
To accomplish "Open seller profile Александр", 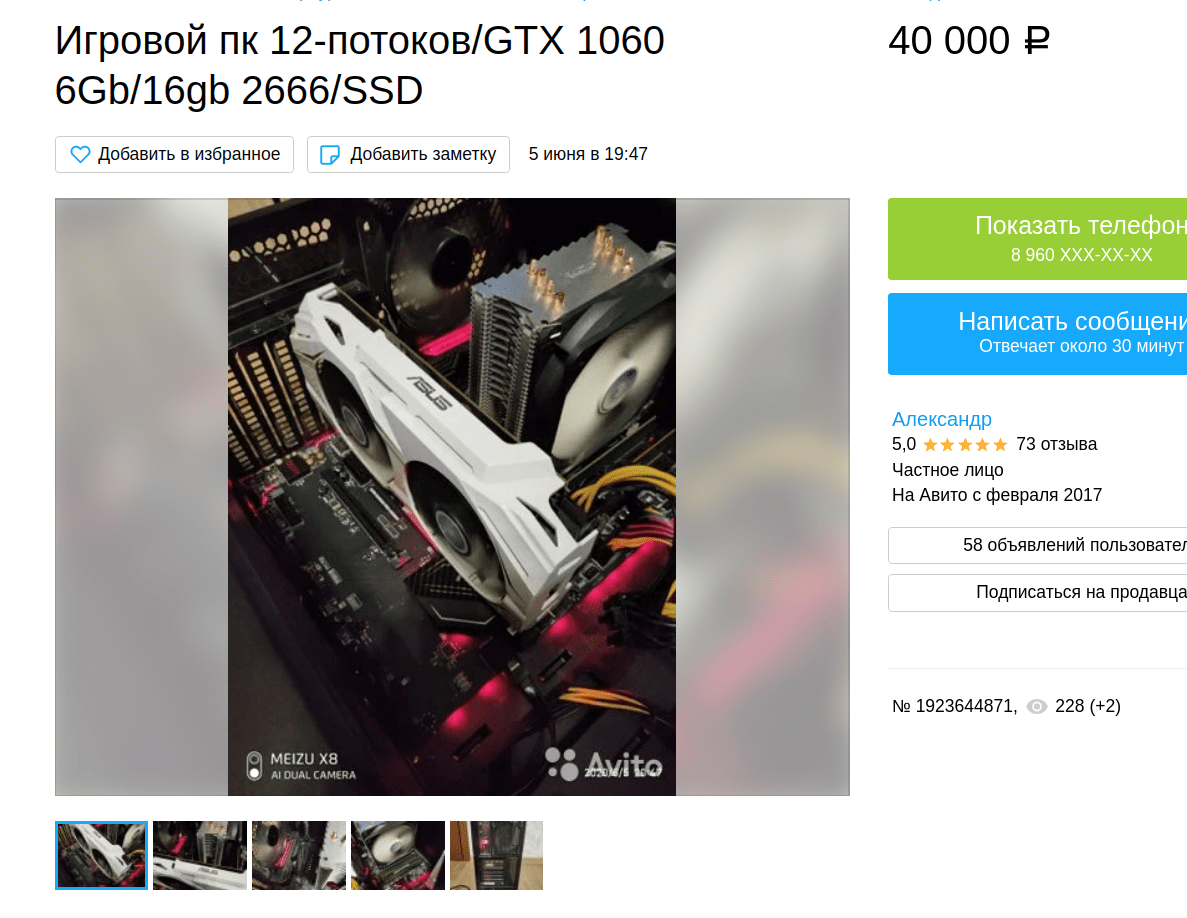I will tap(942, 419).
